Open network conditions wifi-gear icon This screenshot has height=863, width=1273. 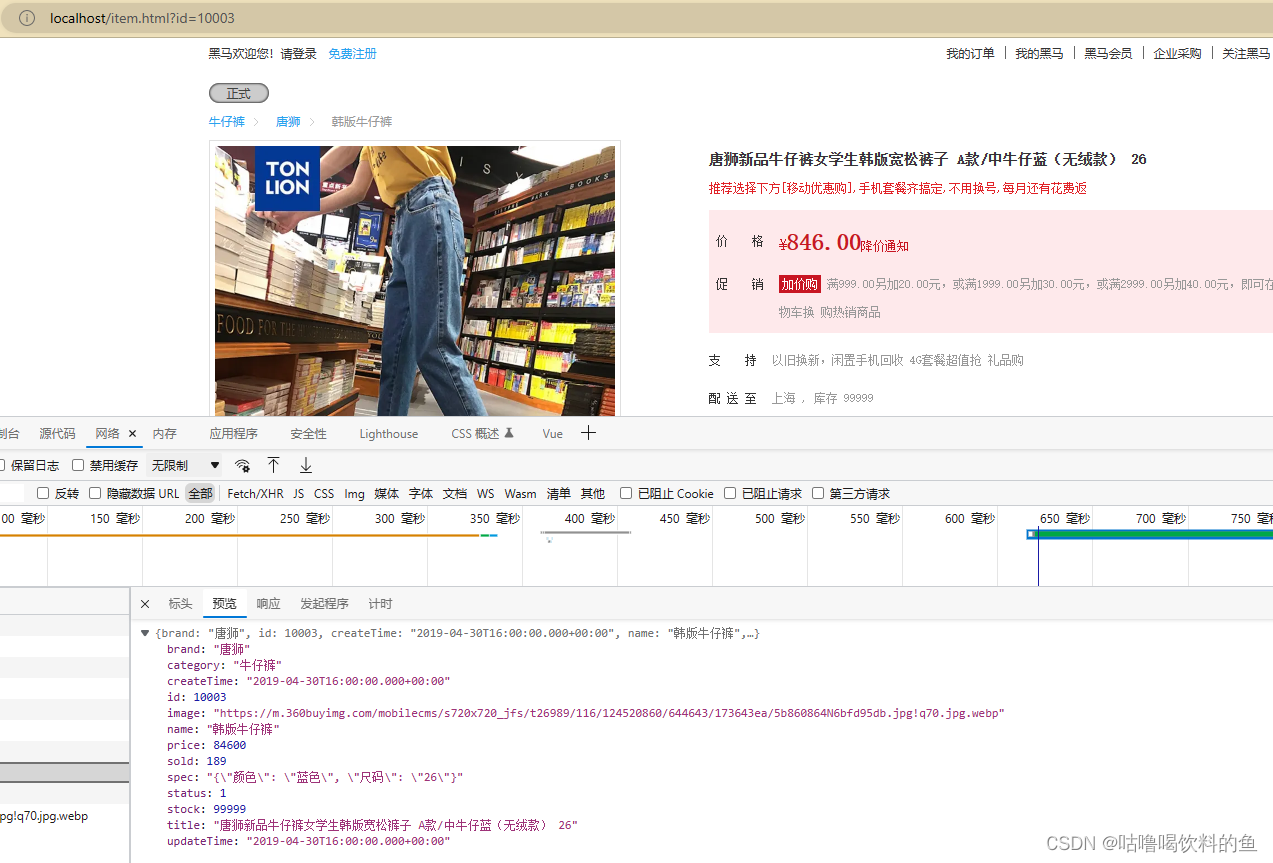pos(242,465)
